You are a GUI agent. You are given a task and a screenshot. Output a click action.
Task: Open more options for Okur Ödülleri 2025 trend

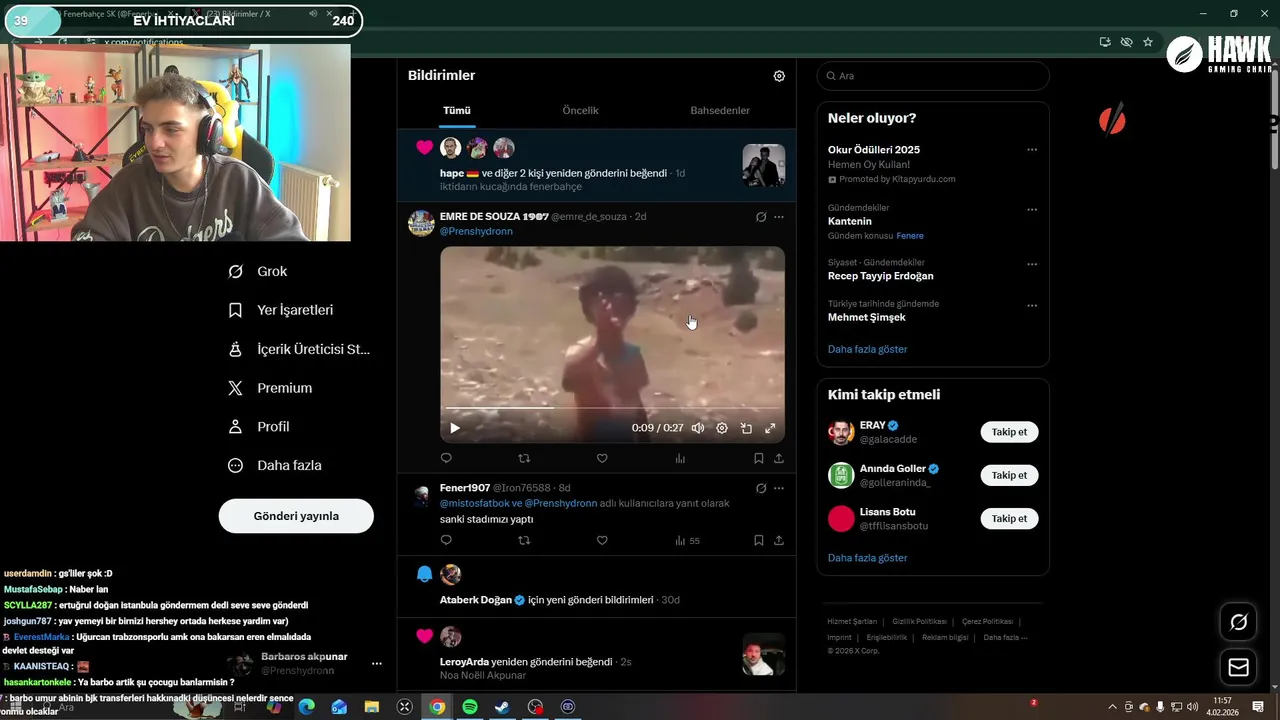coord(1032,150)
